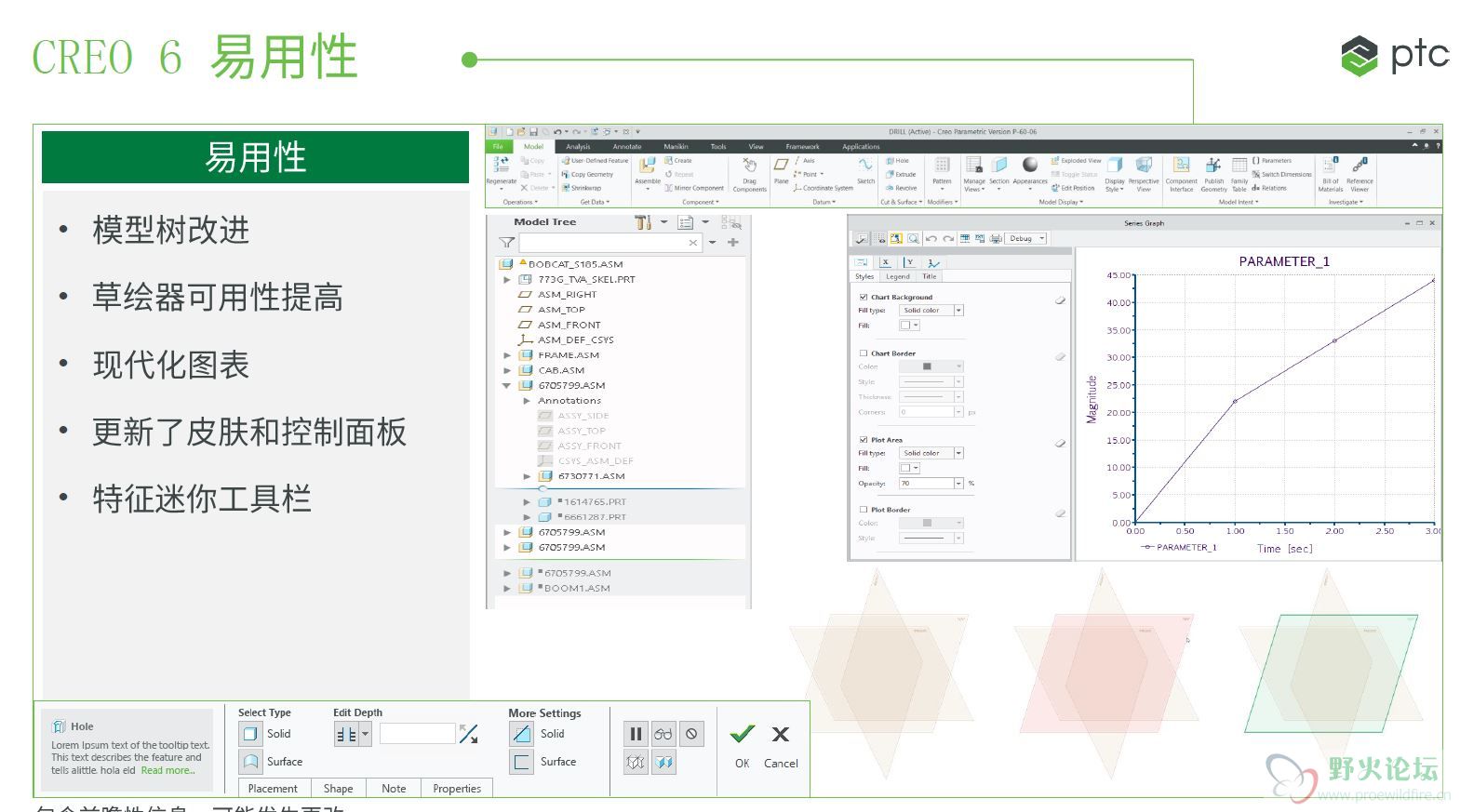Expand the CAB.ASM tree node
The height and width of the screenshot is (812, 1460).
coord(507,370)
